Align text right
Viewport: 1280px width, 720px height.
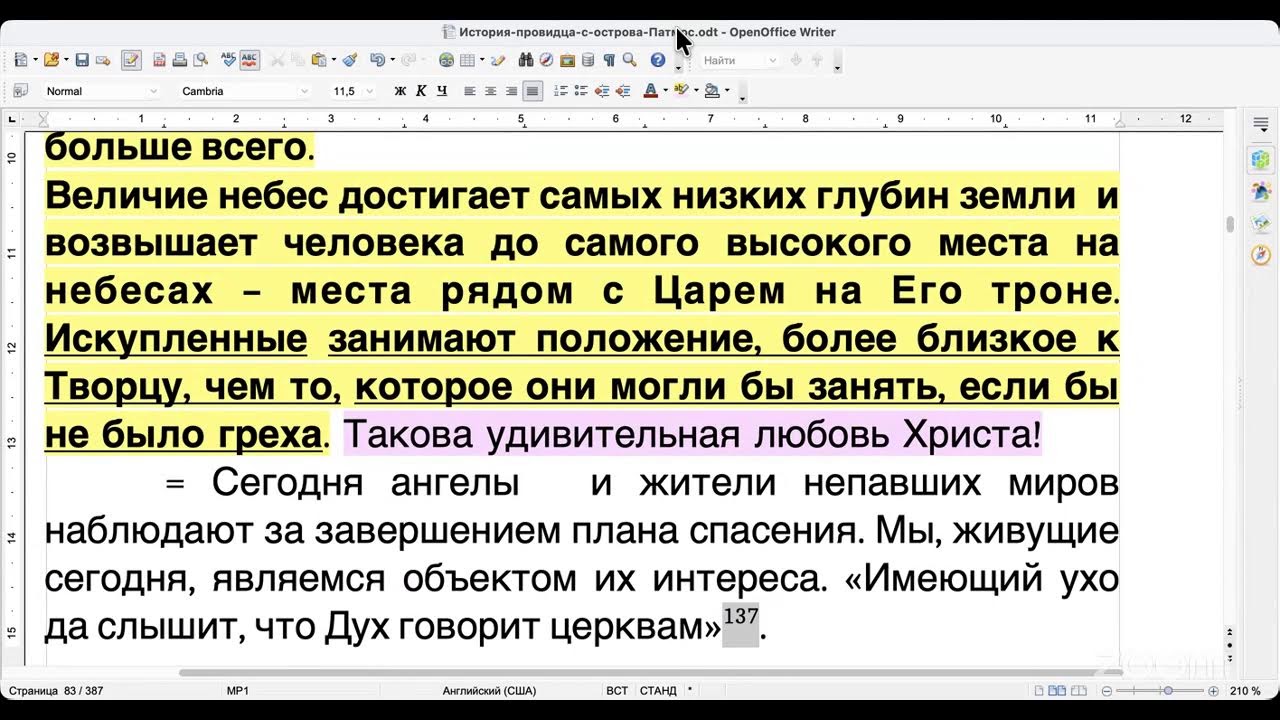coord(511,91)
